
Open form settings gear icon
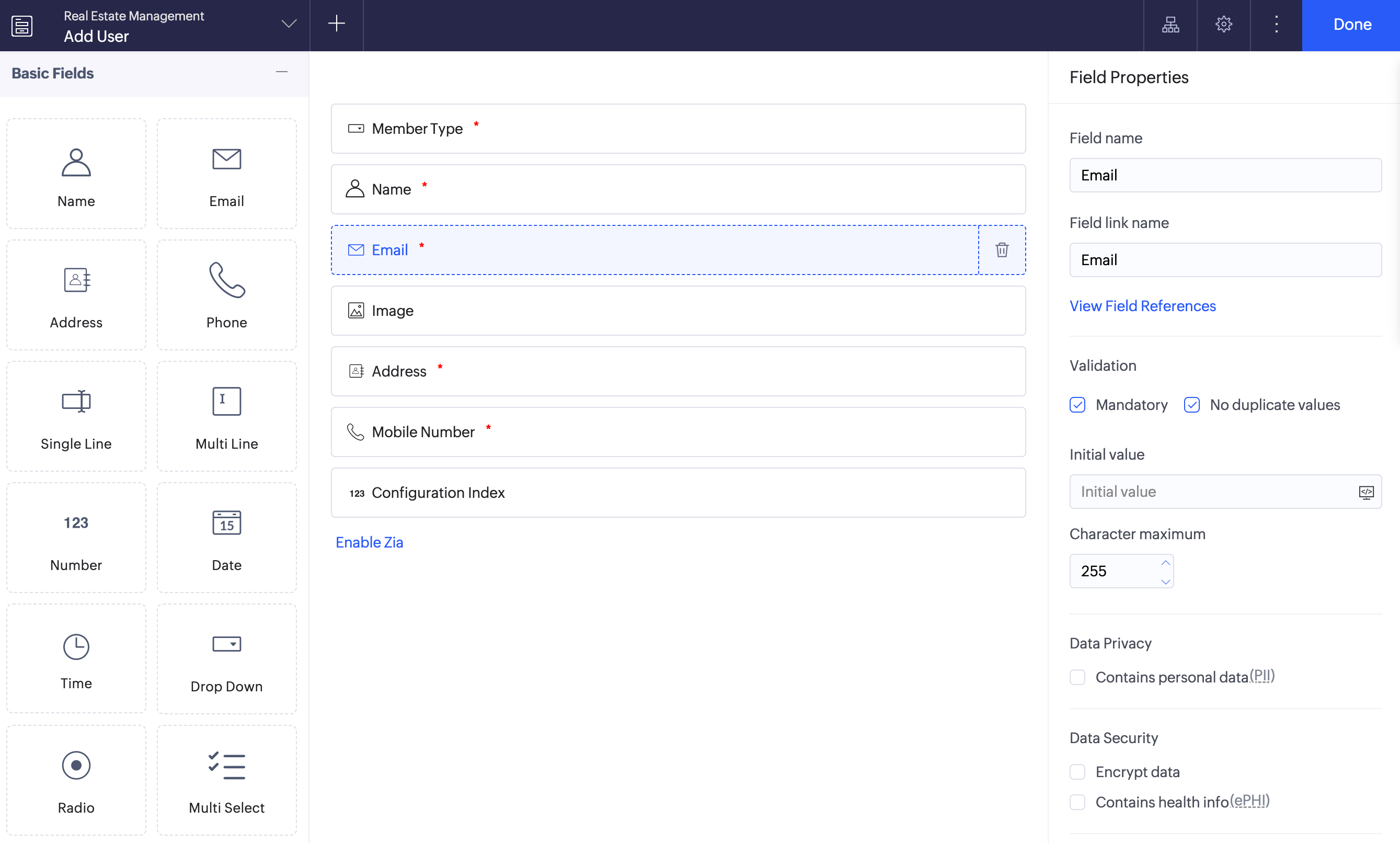pos(1223,25)
